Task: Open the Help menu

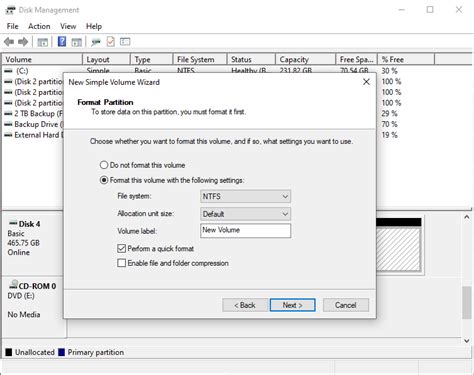Action: (94, 26)
